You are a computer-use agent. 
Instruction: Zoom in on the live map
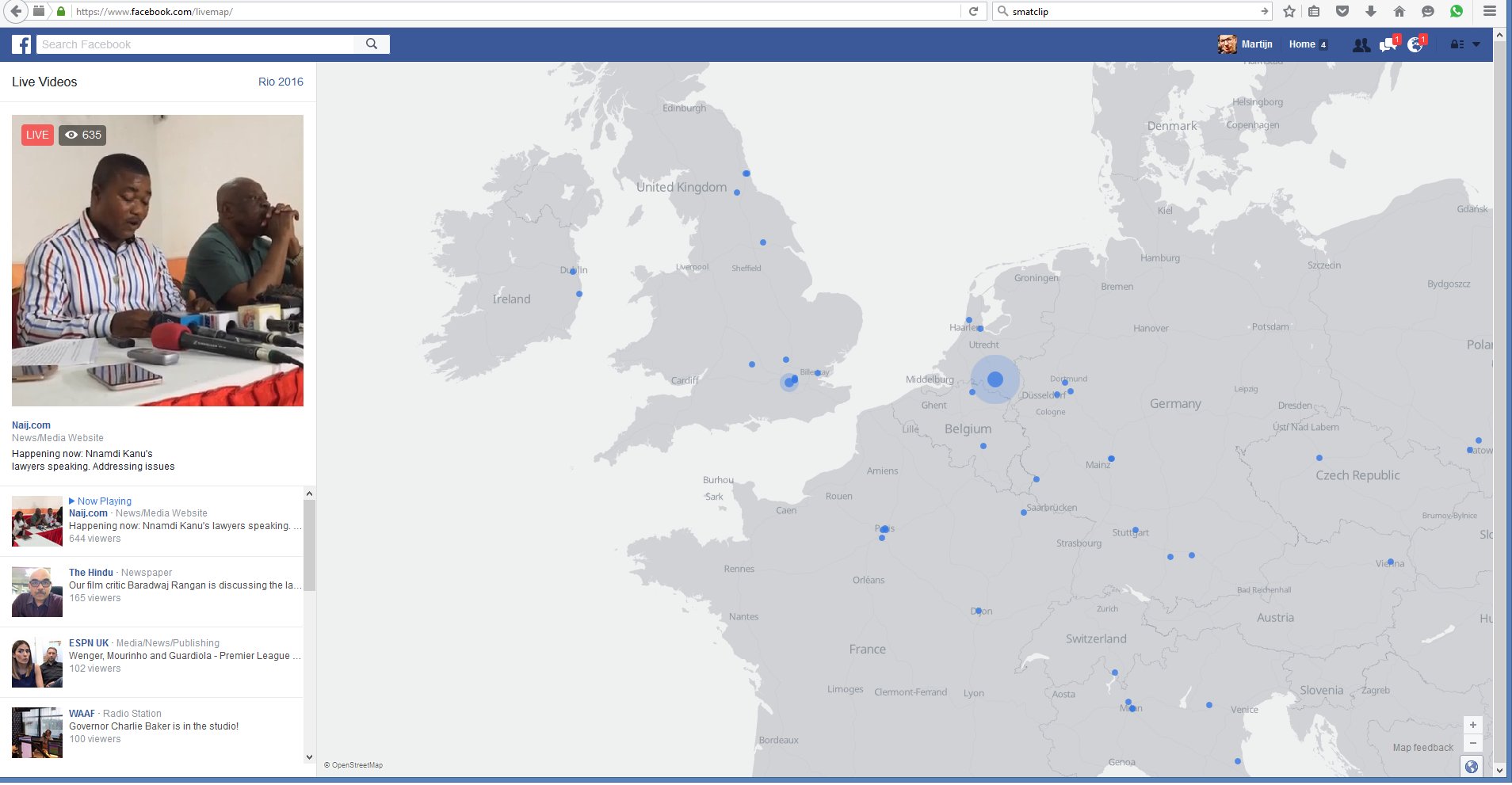[x=1472, y=725]
